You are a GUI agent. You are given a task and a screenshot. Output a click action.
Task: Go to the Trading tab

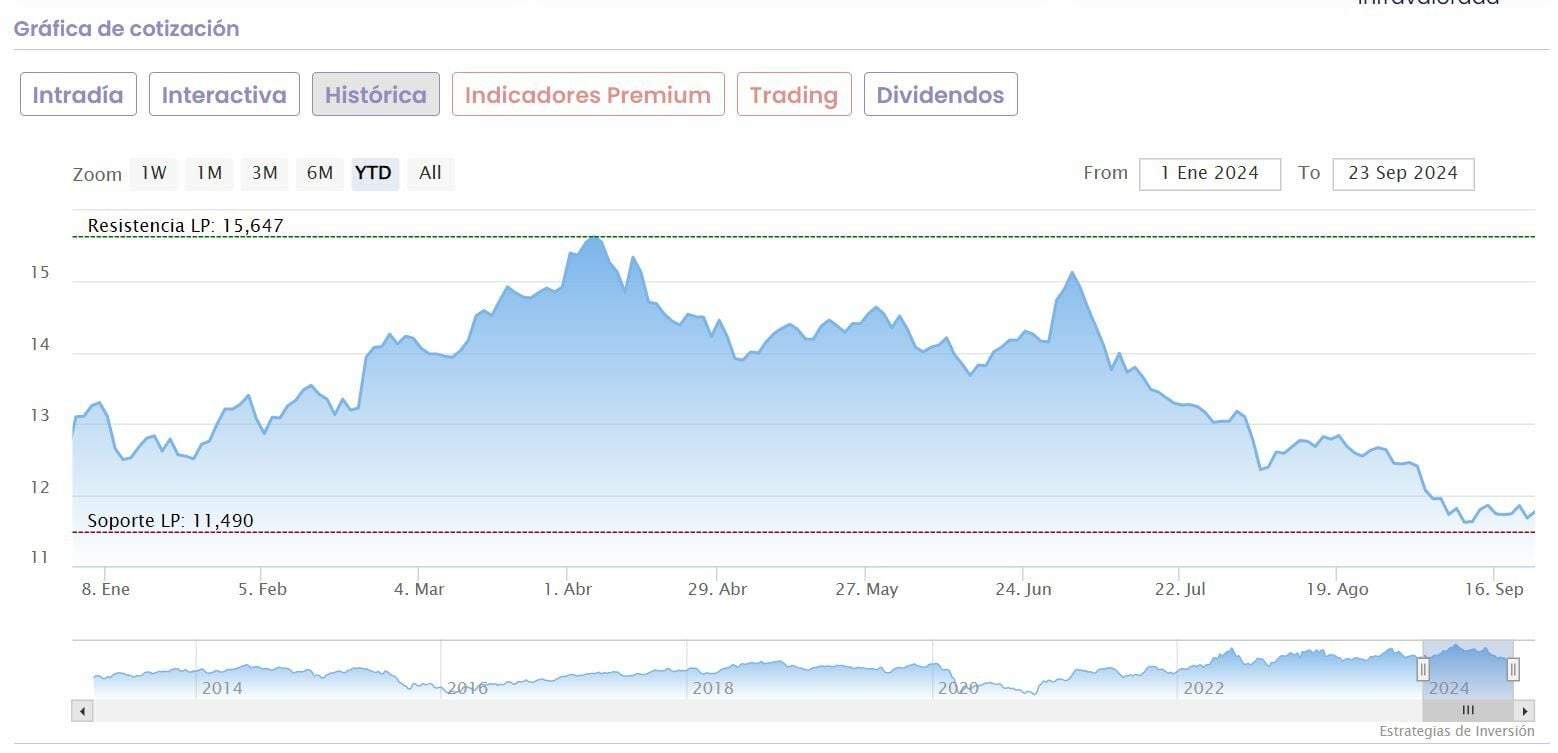pyautogui.click(x=794, y=95)
